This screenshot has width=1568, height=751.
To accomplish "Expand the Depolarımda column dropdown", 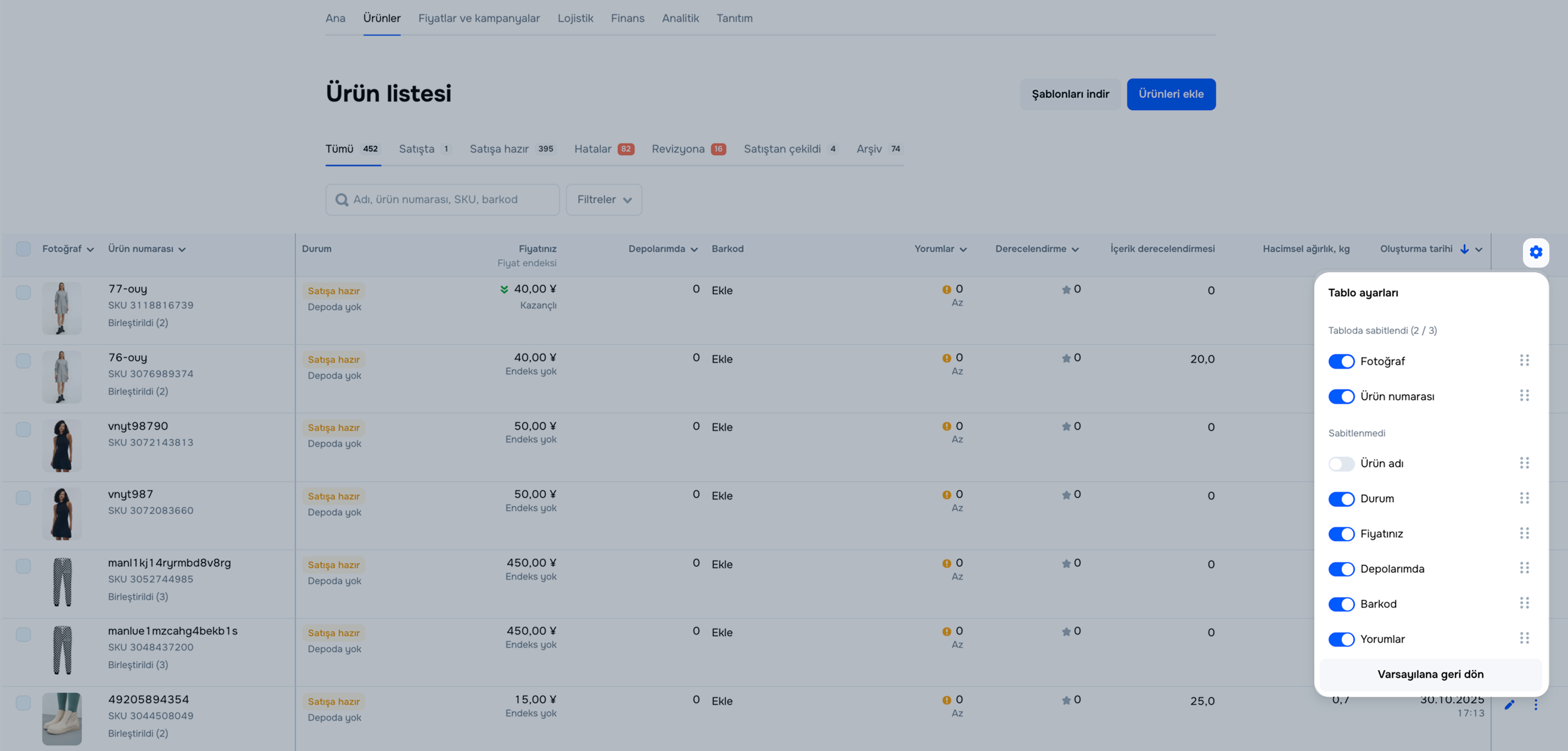I will 694,250.
